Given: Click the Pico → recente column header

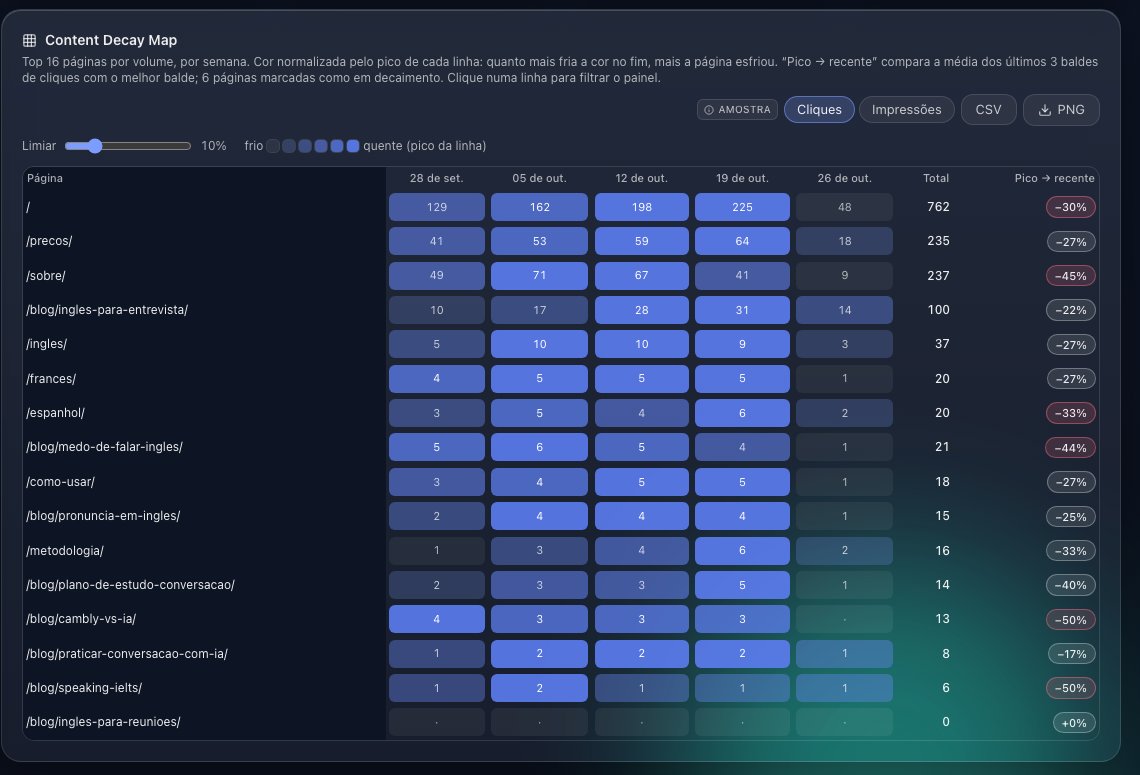Looking at the screenshot, I should (1054, 178).
